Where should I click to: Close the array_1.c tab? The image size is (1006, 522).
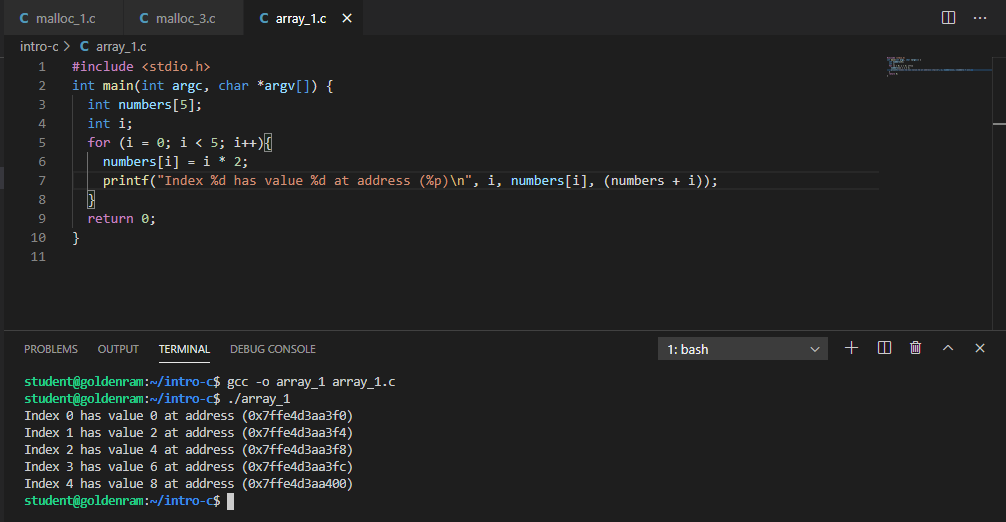[347, 19]
